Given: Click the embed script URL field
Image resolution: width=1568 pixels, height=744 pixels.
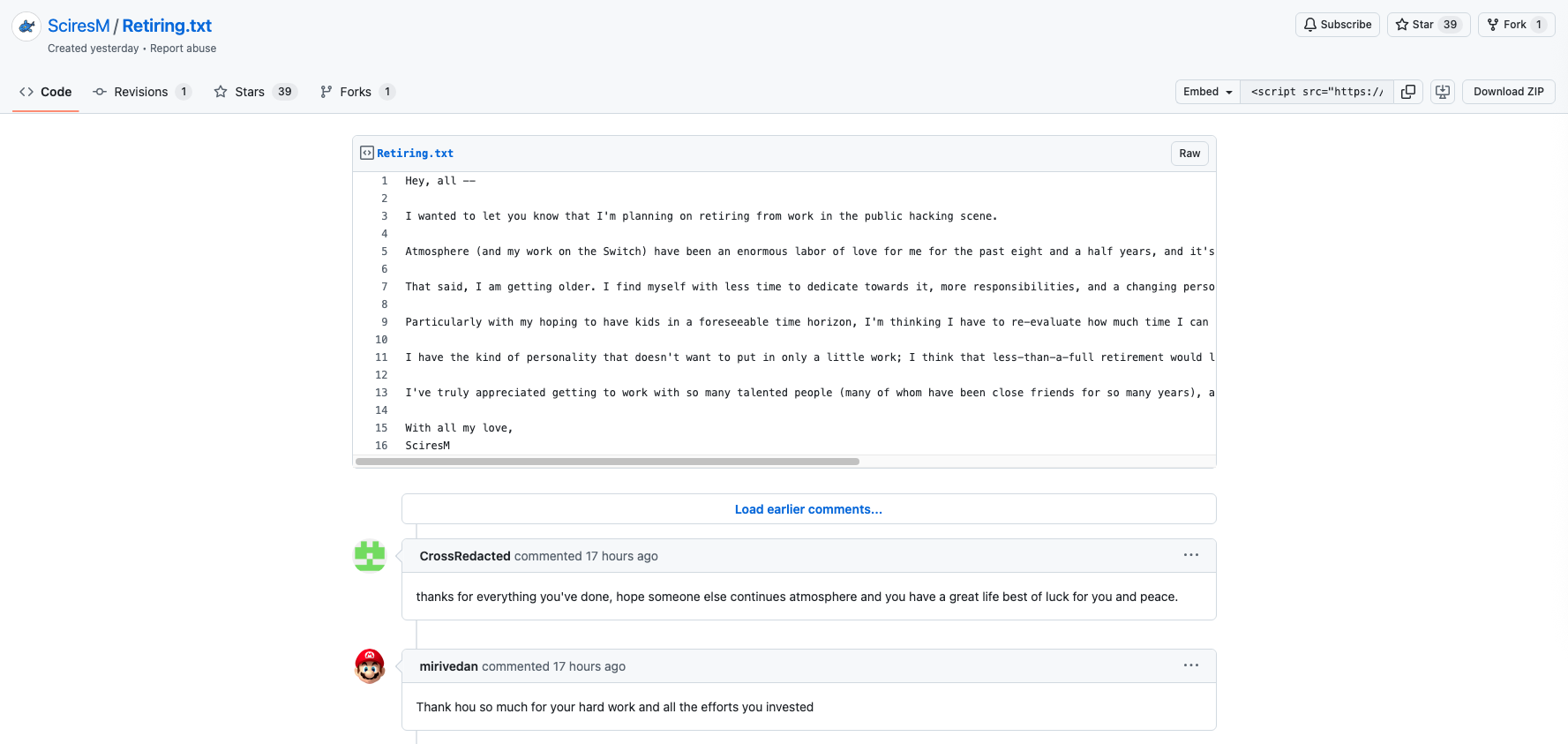Looking at the screenshot, I should (1317, 92).
